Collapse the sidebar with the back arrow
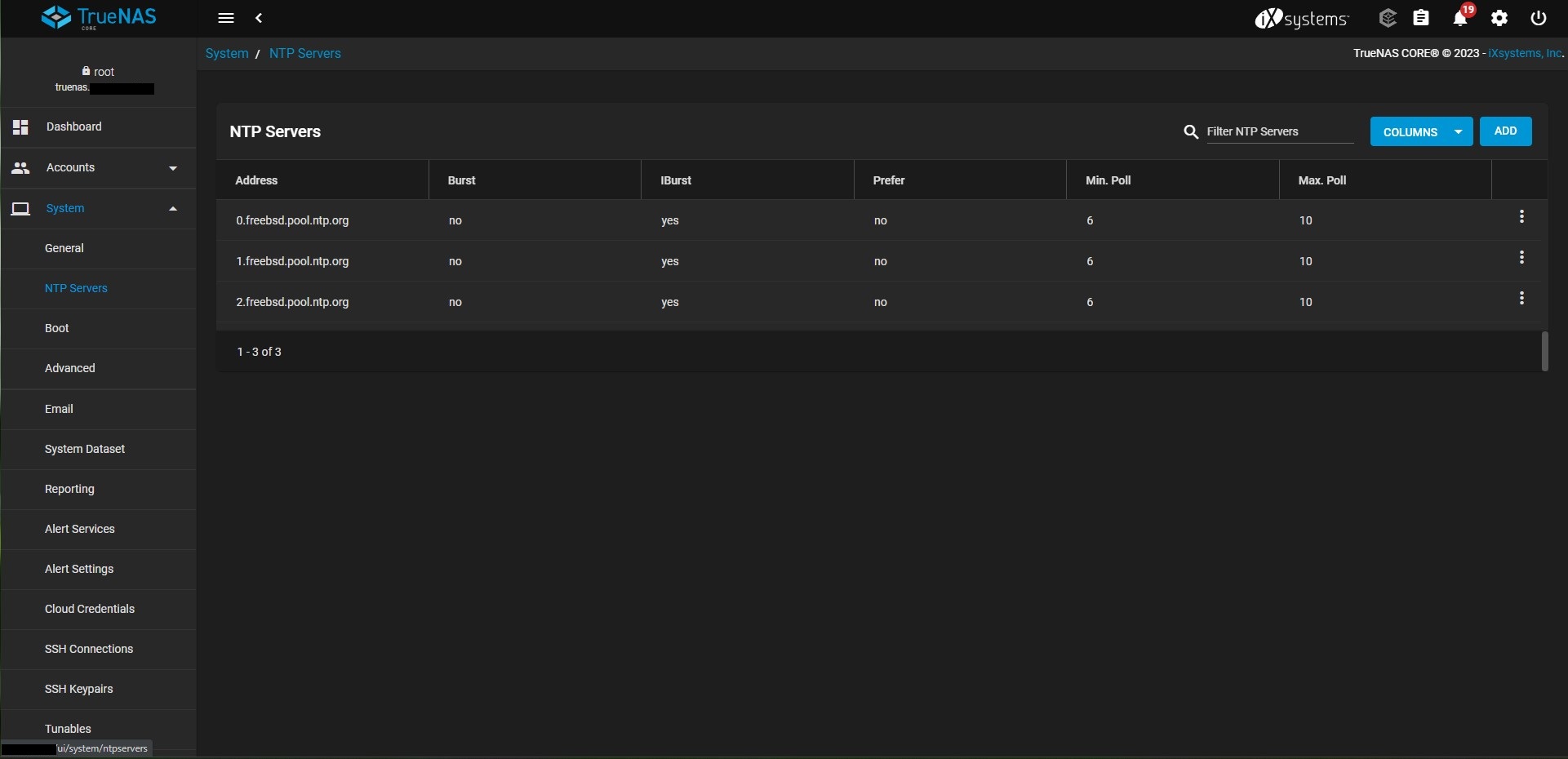The image size is (1568, 759). 260,18
